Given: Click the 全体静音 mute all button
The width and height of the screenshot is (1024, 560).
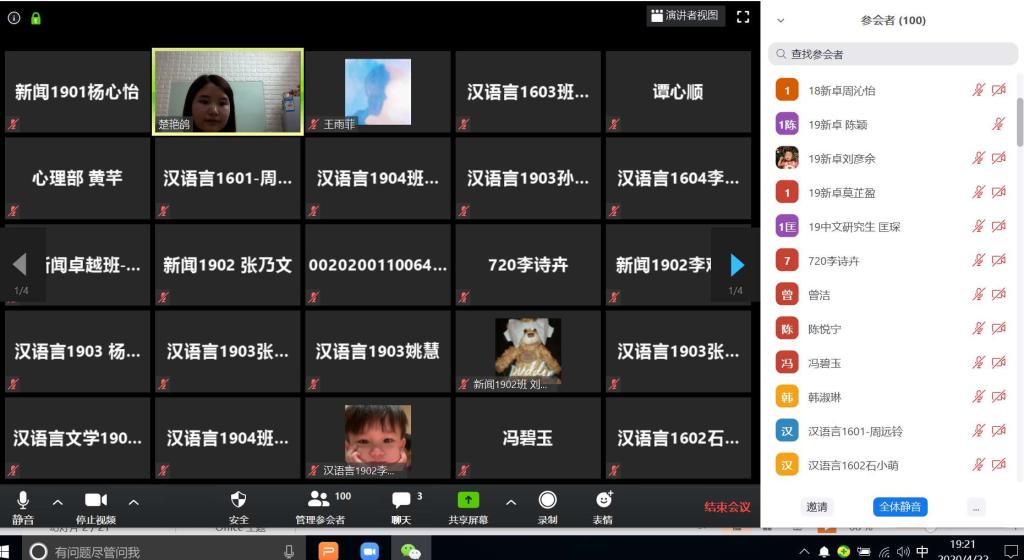Looking at the screenshot, I should click(900, 507).
